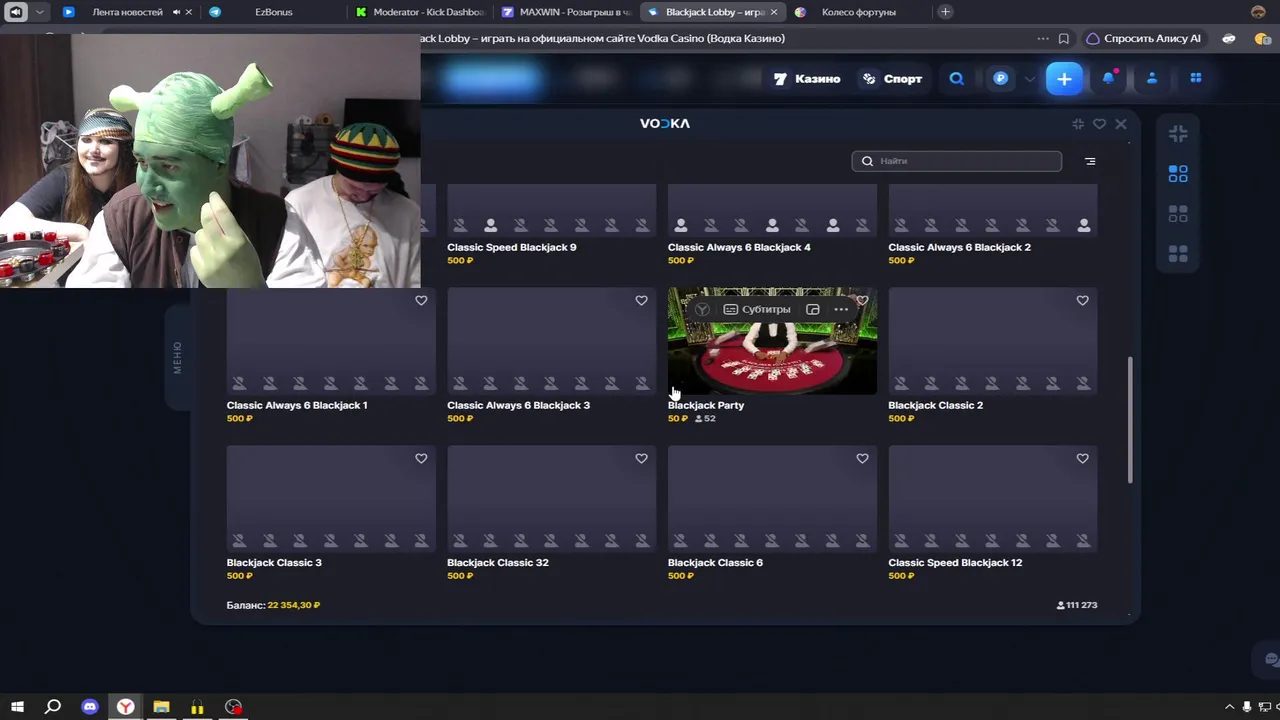Click the Спросить Алису AI button
This screenshot has height=720, width=1280.
coord(1144,39)
